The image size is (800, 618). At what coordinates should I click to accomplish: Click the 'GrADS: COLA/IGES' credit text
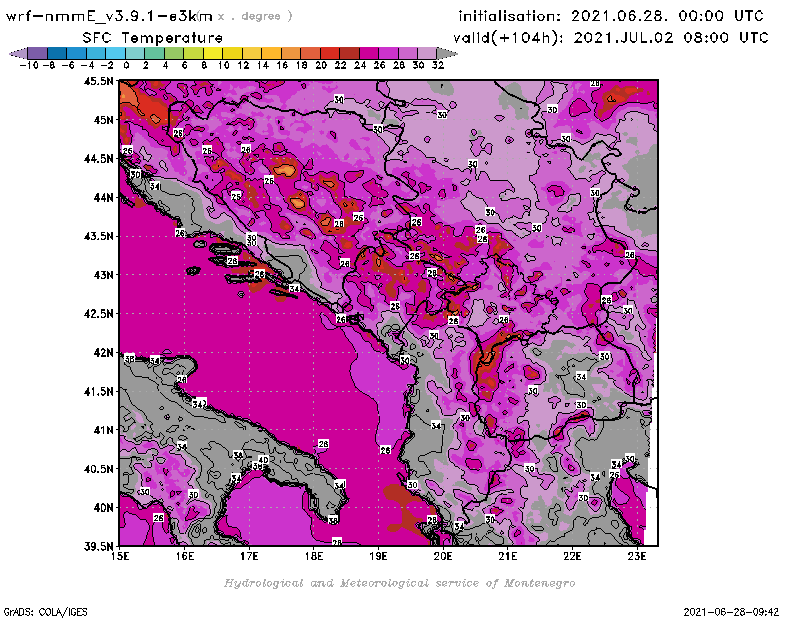45,611
